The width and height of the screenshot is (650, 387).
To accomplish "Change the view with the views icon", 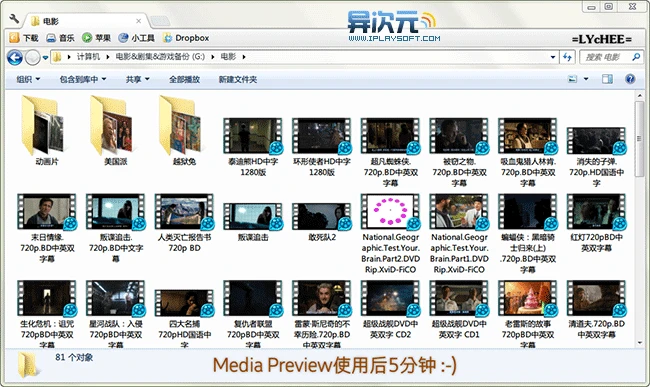I will click(572, 79).
